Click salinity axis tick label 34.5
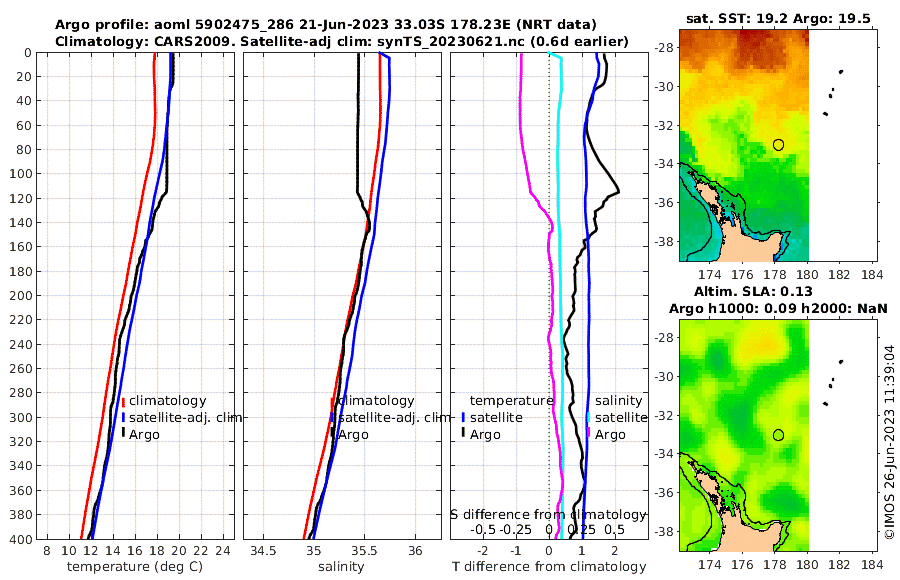 point(263,551)
